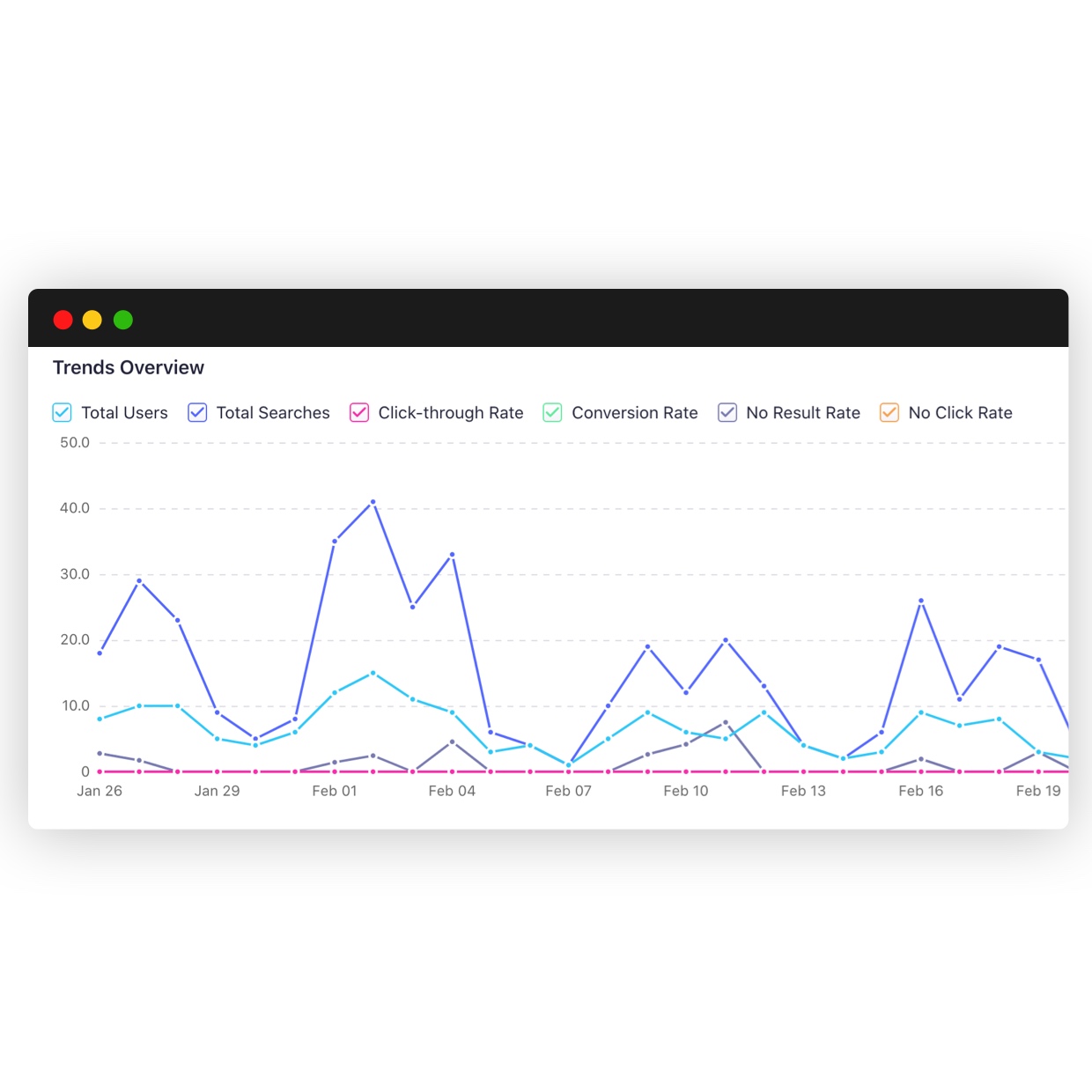This screenshot has width=1092, height=1092.
Task: Select the Total Searches peak point above 40
Action: 373,502
